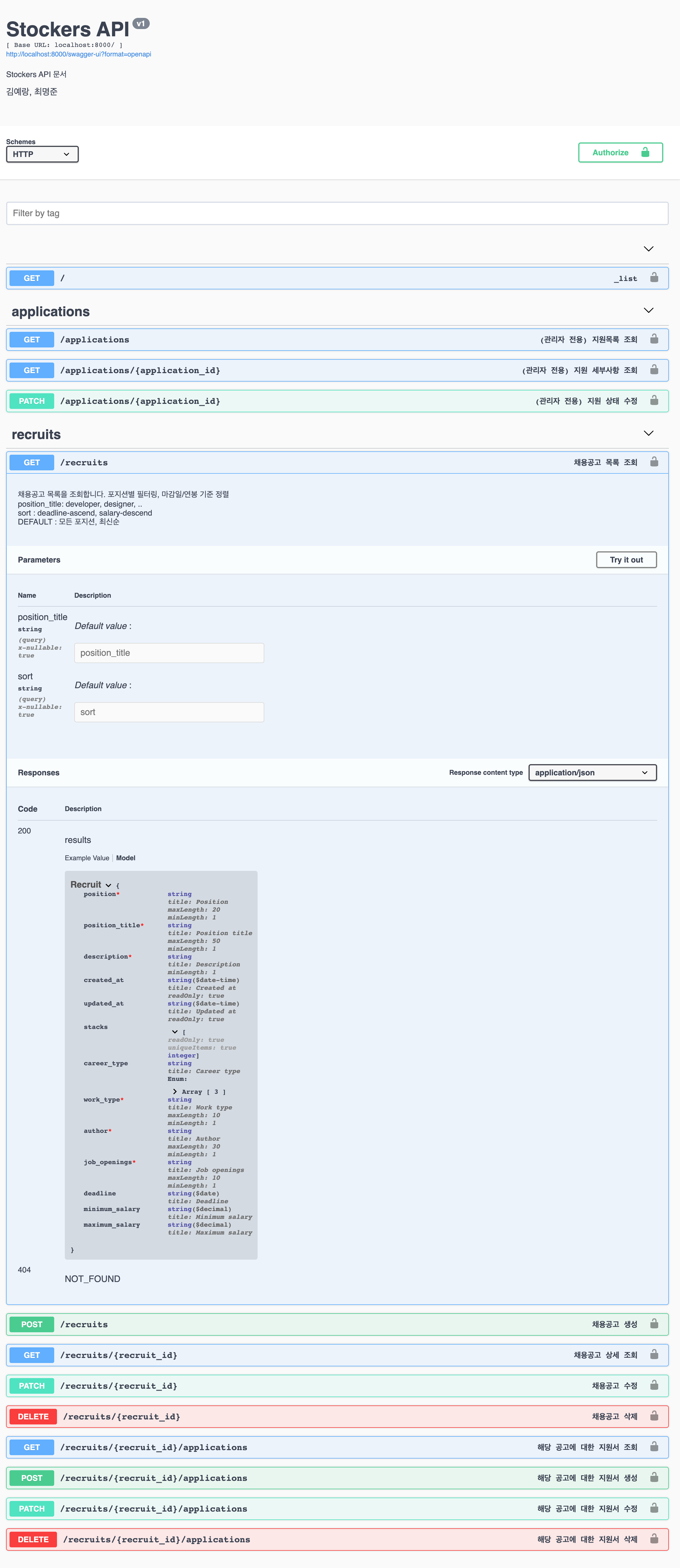The height and width of the screenshot is (1568, 680).
Task: Open the swagger-ui openapi link
Action: coord(79,54)
